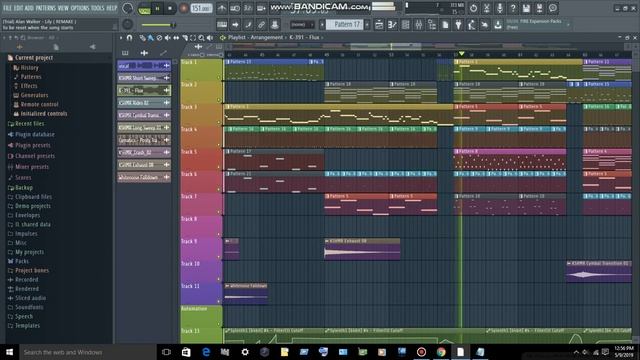This screenshot has width=640, height=360.
Task: Stop playback with the stop button
Action: (x=170, y=8)
